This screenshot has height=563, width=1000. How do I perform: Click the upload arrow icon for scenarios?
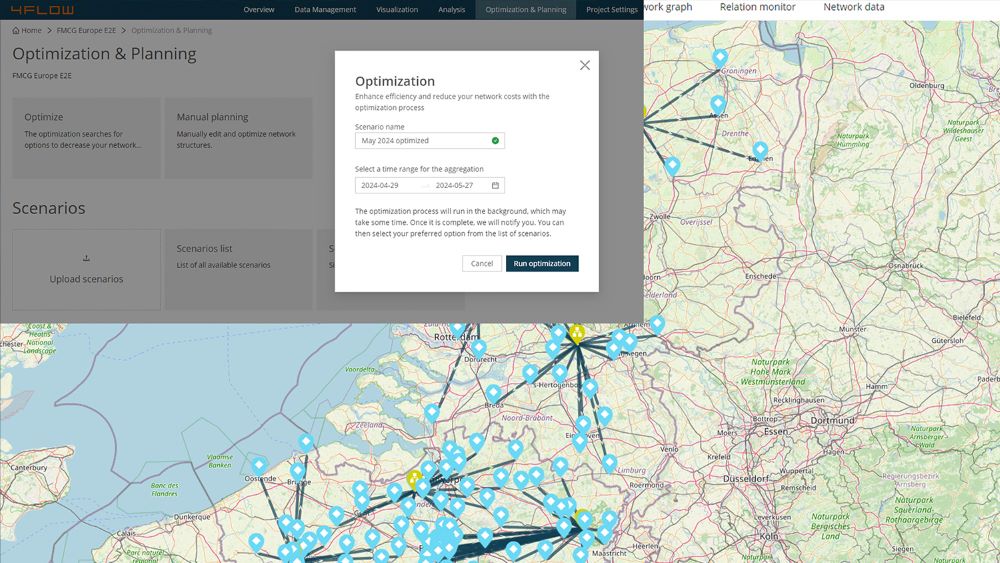point(86,258)
